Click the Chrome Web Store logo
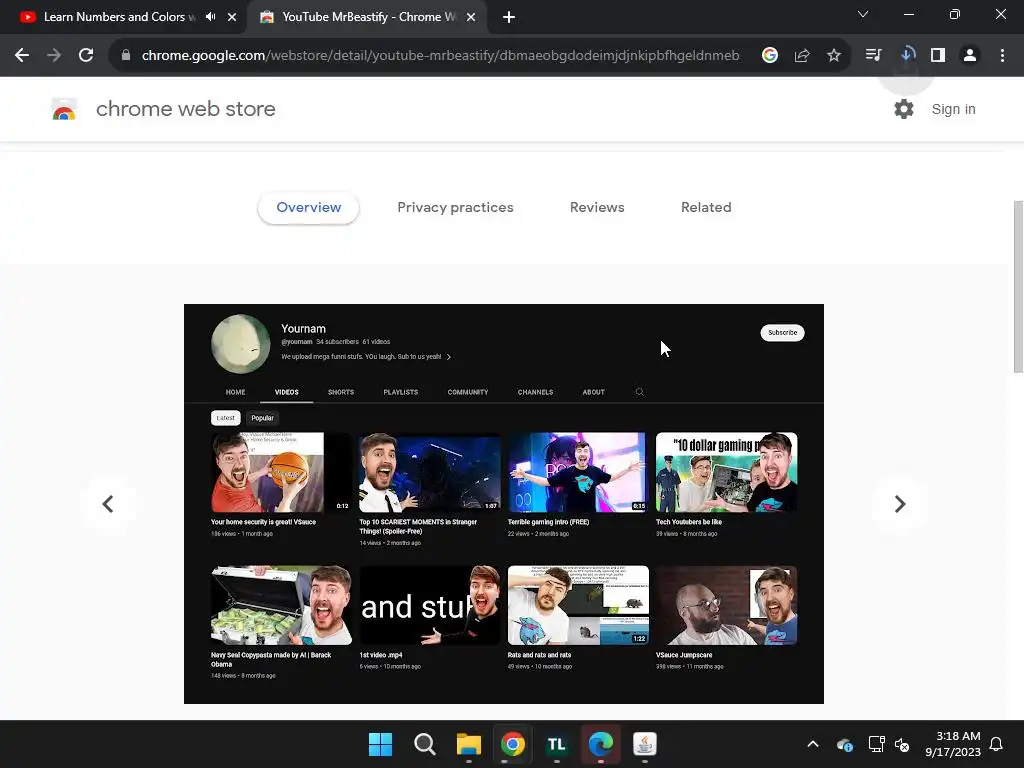1024x768 pixels. point(64,109)
